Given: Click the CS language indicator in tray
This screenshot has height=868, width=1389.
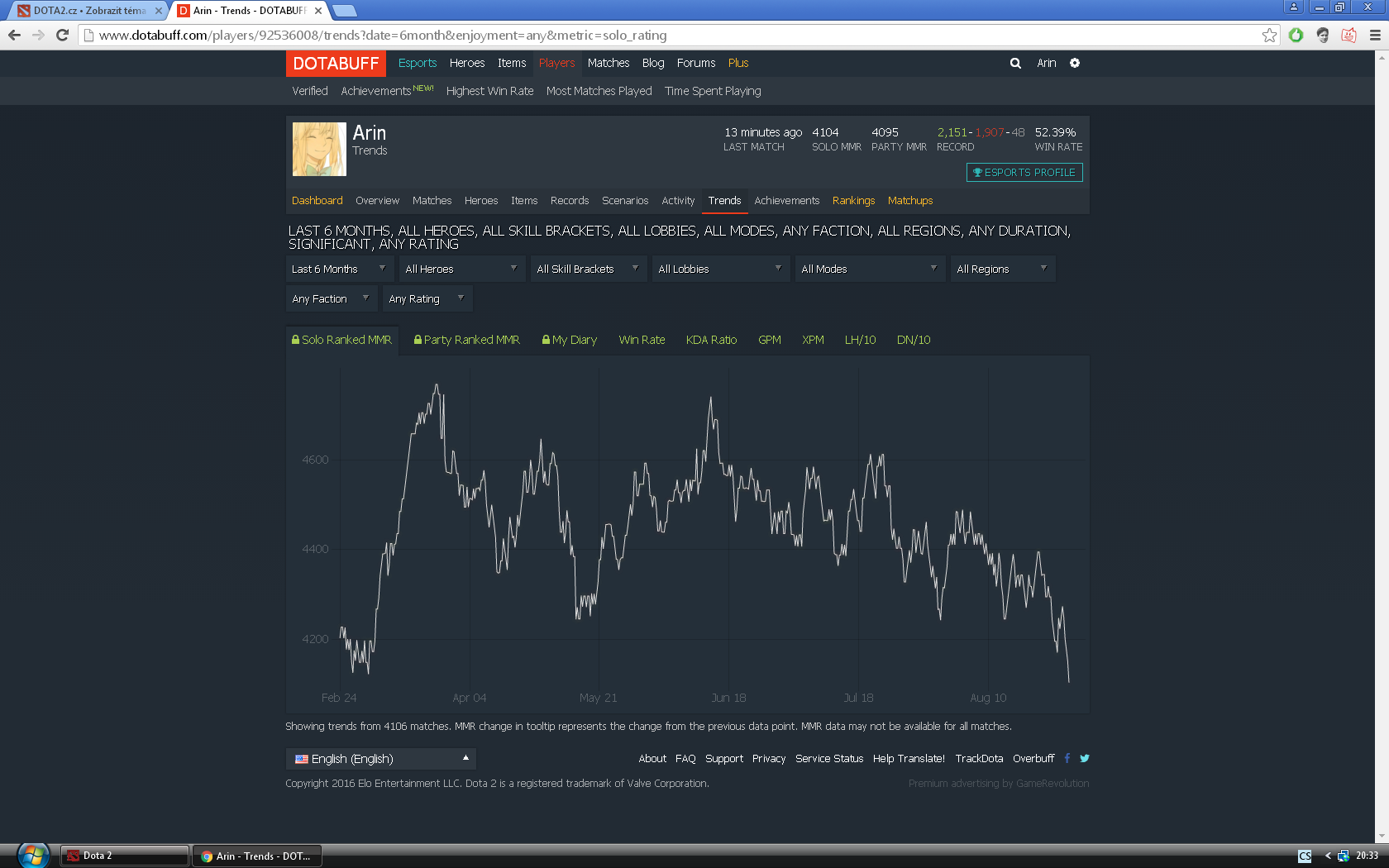Looking at the screenshot, I should [x=1305, y=856].
